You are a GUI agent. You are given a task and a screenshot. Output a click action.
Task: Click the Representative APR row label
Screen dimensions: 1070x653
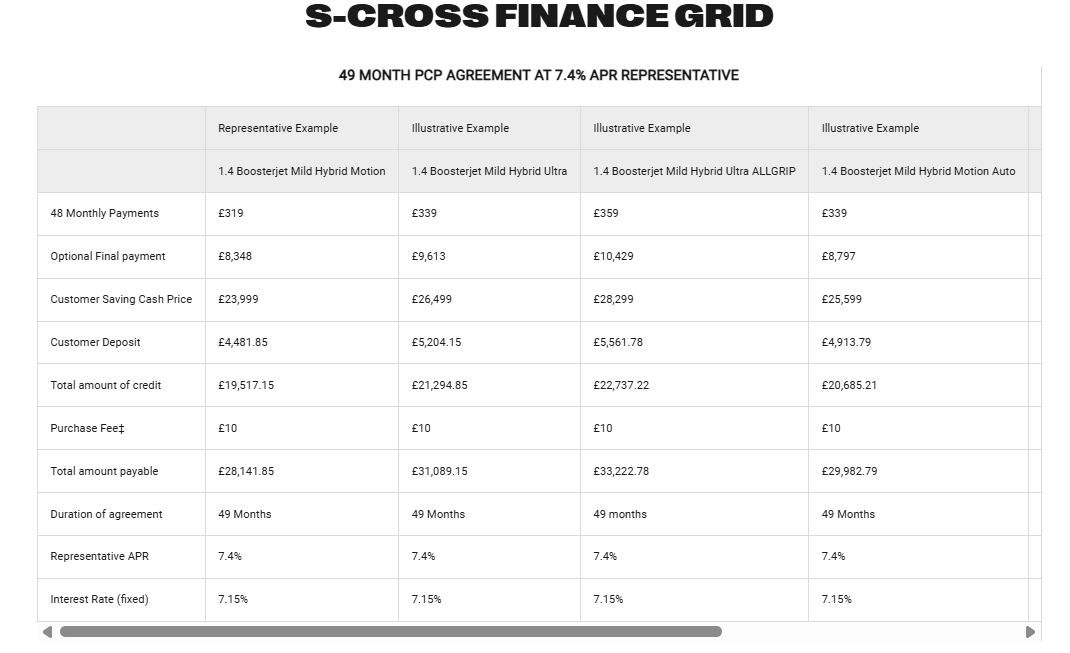(99, 556)
